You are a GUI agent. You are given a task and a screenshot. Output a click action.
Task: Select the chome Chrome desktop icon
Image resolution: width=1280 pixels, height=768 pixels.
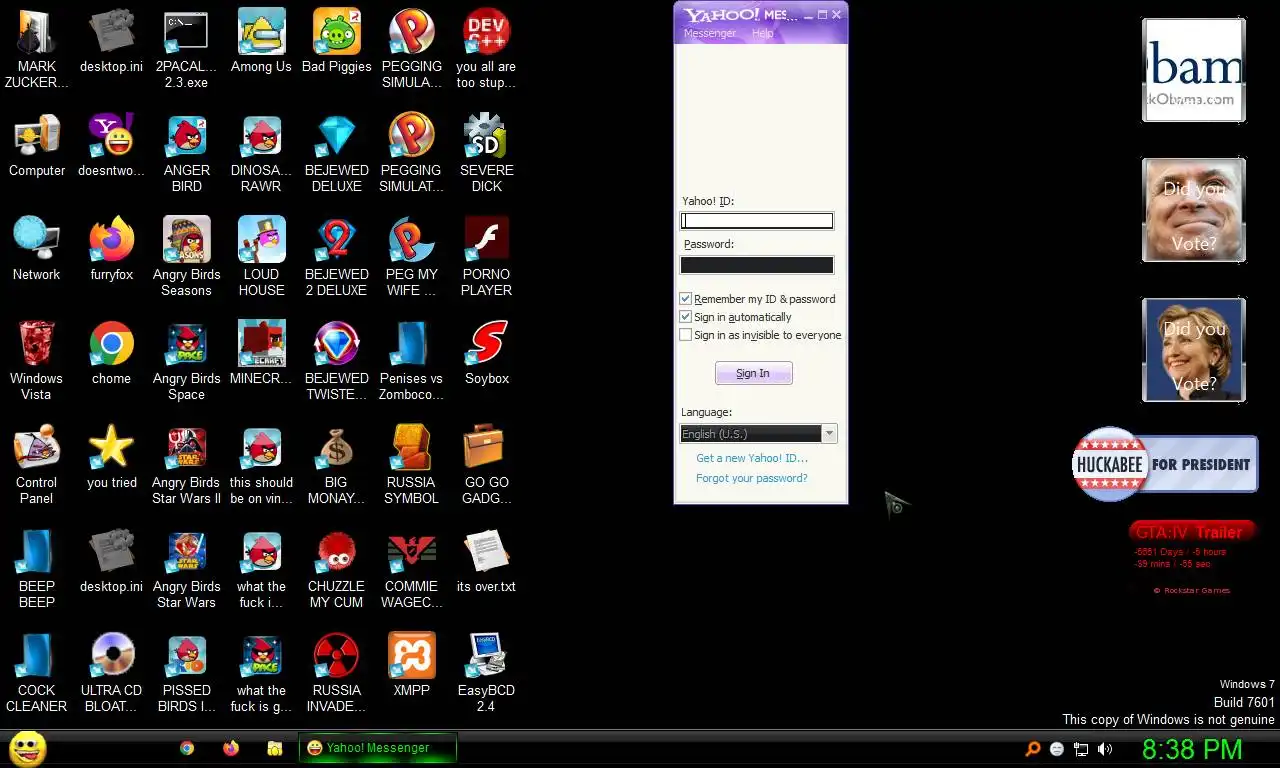point(111,344)
